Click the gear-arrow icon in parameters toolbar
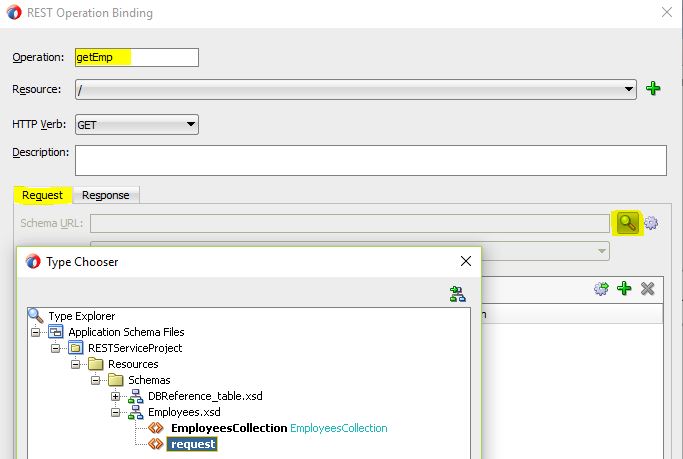Screen dimensions: 683x459 (601, 288)
